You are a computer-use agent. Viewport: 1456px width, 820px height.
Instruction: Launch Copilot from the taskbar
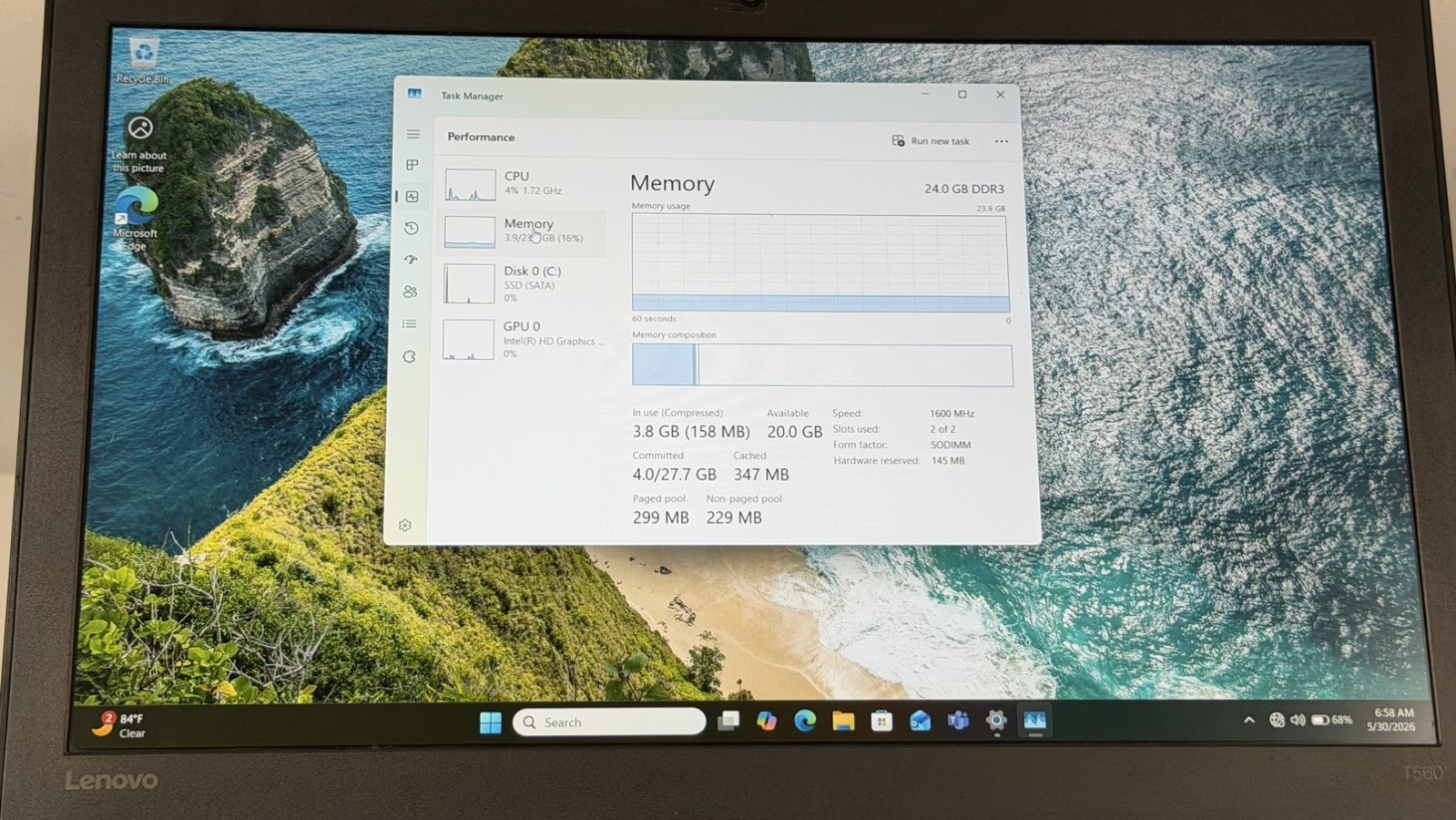pos(767,722)
